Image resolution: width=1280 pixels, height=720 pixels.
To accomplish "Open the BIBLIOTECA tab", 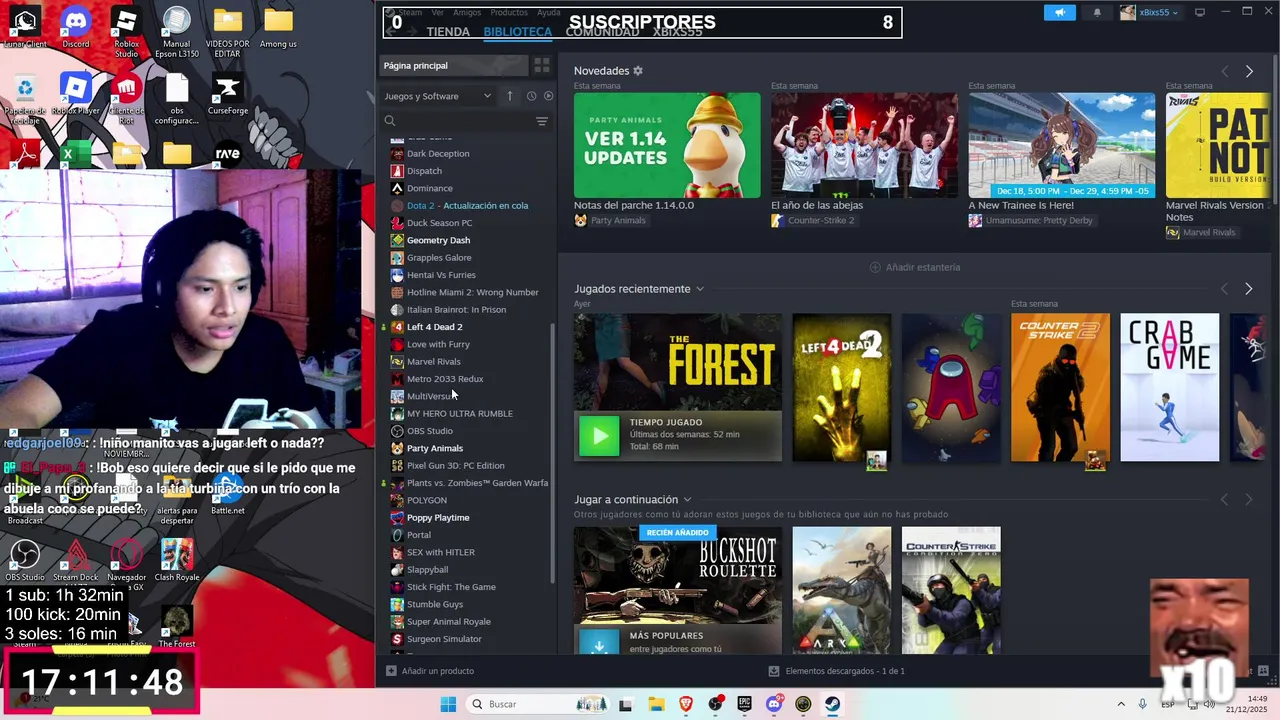I will pos(517,32).
